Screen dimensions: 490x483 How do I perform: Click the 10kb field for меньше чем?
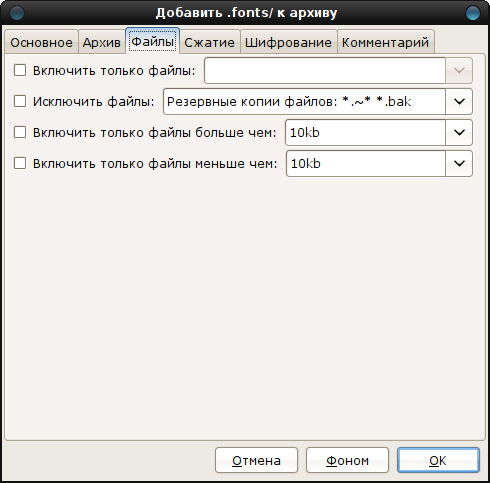(366, 163)
